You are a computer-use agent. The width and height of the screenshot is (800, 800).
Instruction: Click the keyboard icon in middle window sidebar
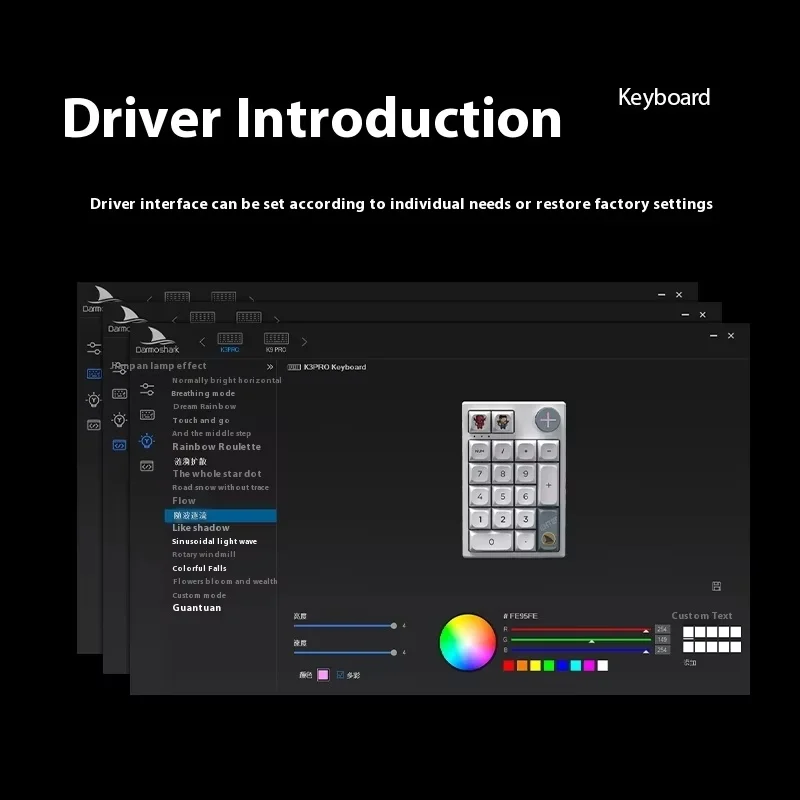(x=119, y=393)
